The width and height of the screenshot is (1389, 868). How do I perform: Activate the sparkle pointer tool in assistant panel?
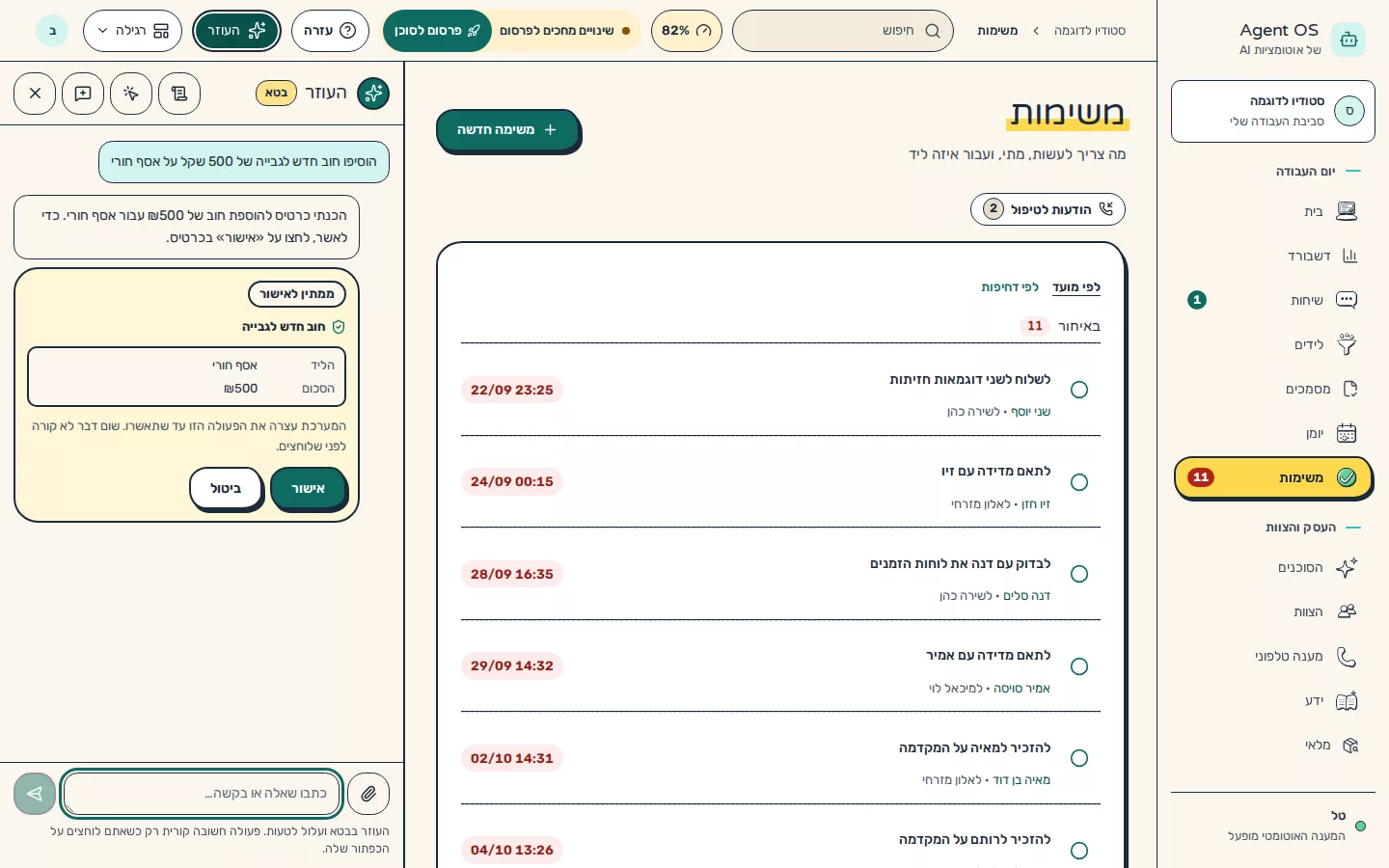131,94
